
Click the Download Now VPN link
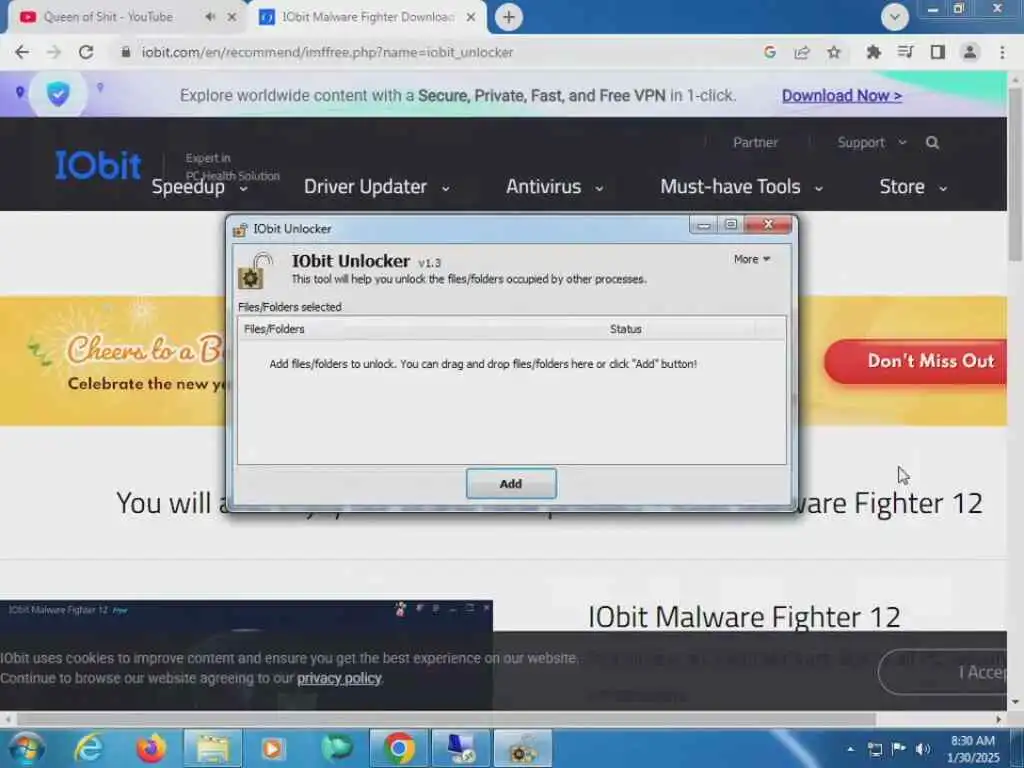click(842, 96)
